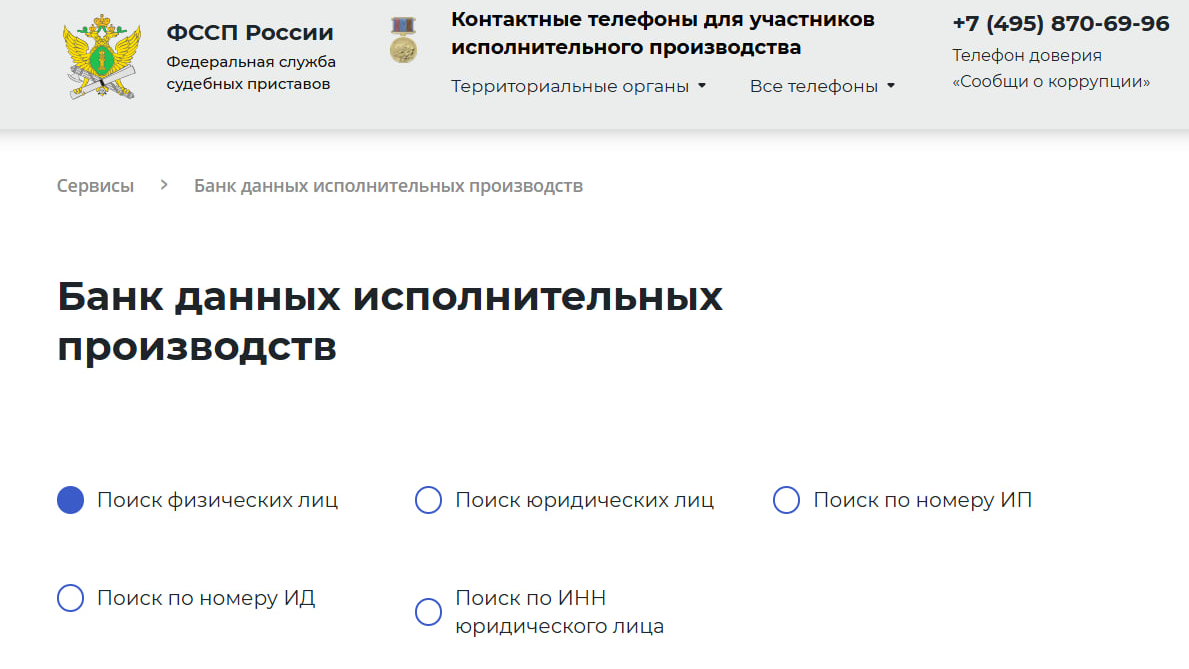Expand the Территориальные органы dropdown label

tap(570, 86)
